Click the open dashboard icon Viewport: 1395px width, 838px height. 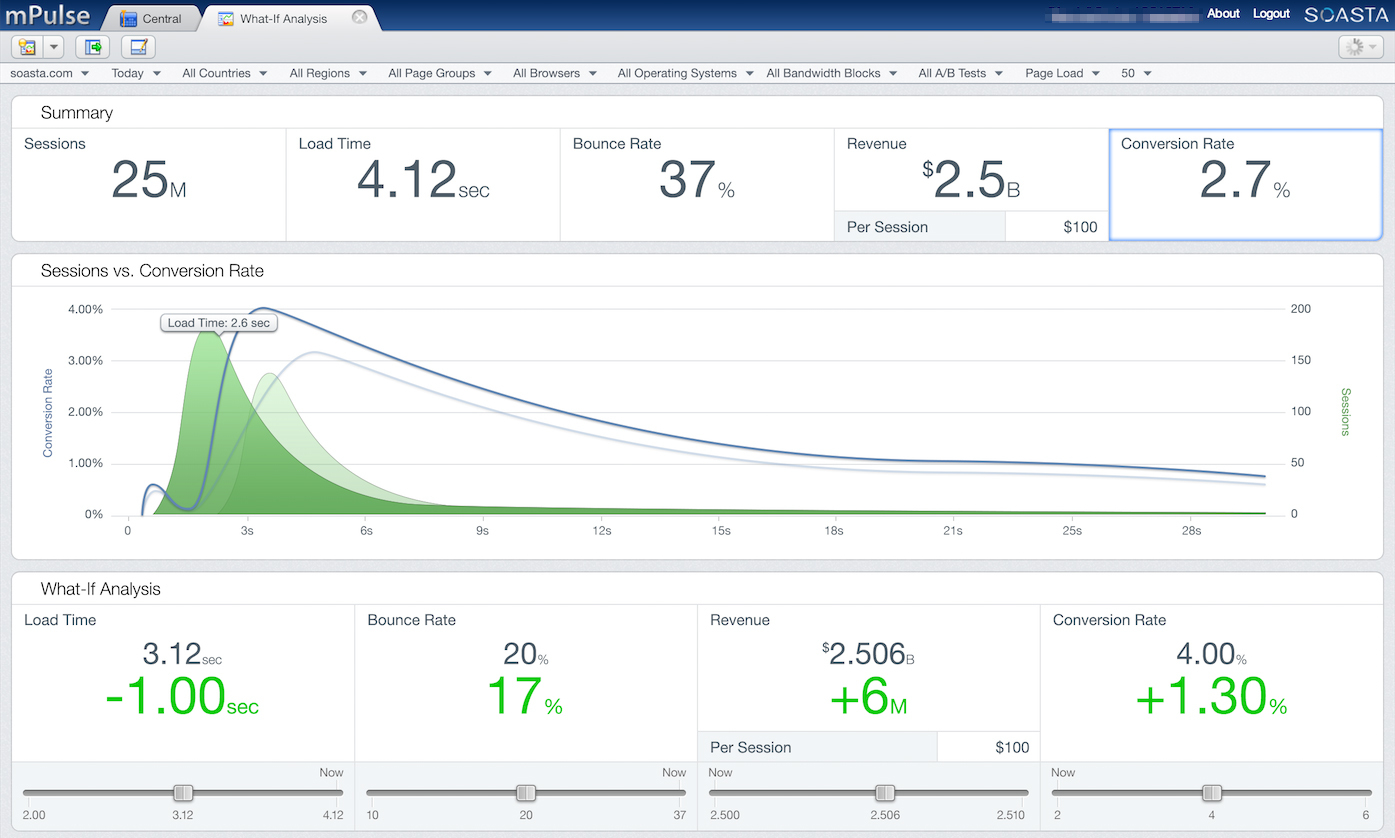click(x=92, y=46)
